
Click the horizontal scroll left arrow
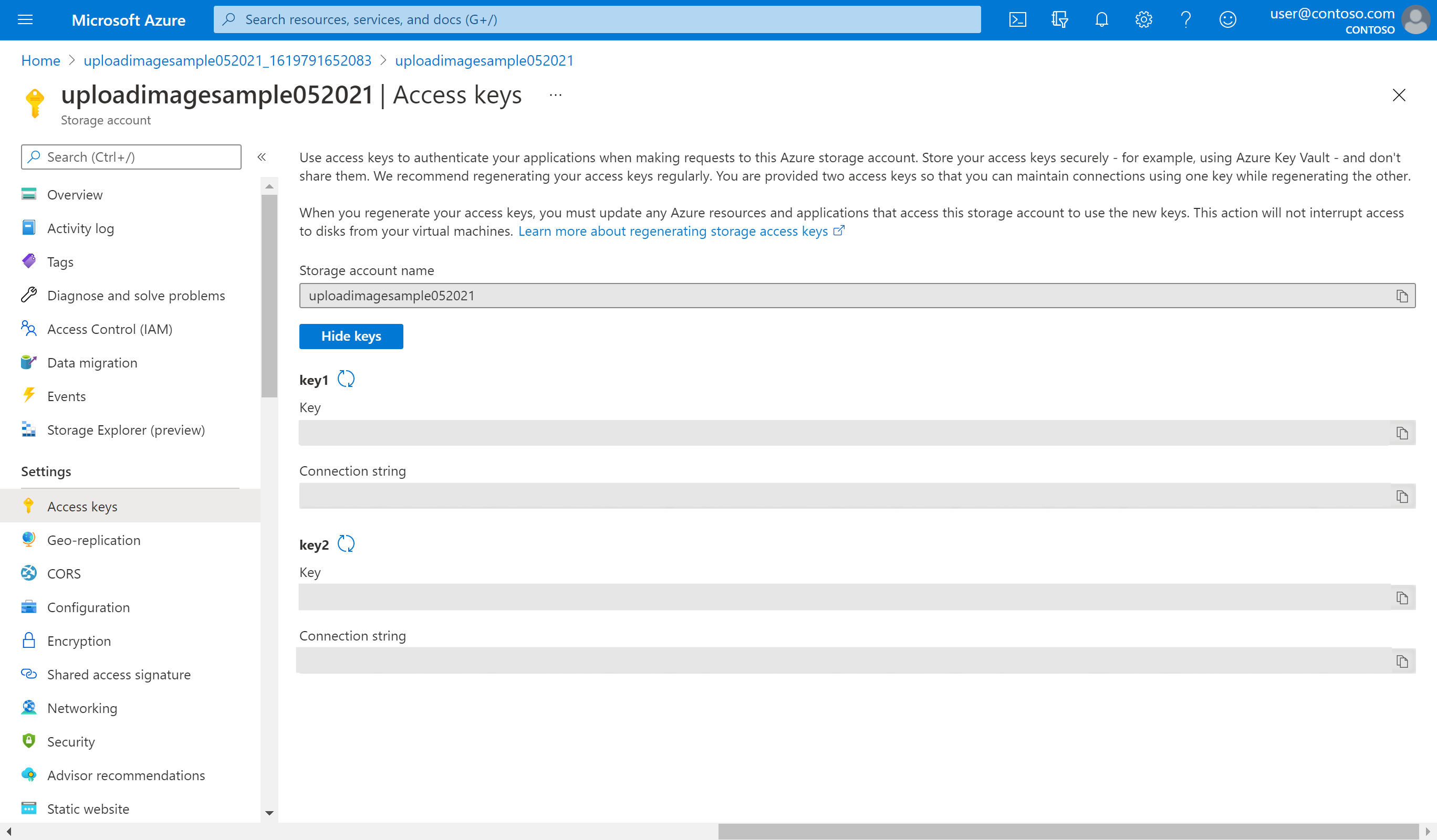click(8, 832)
